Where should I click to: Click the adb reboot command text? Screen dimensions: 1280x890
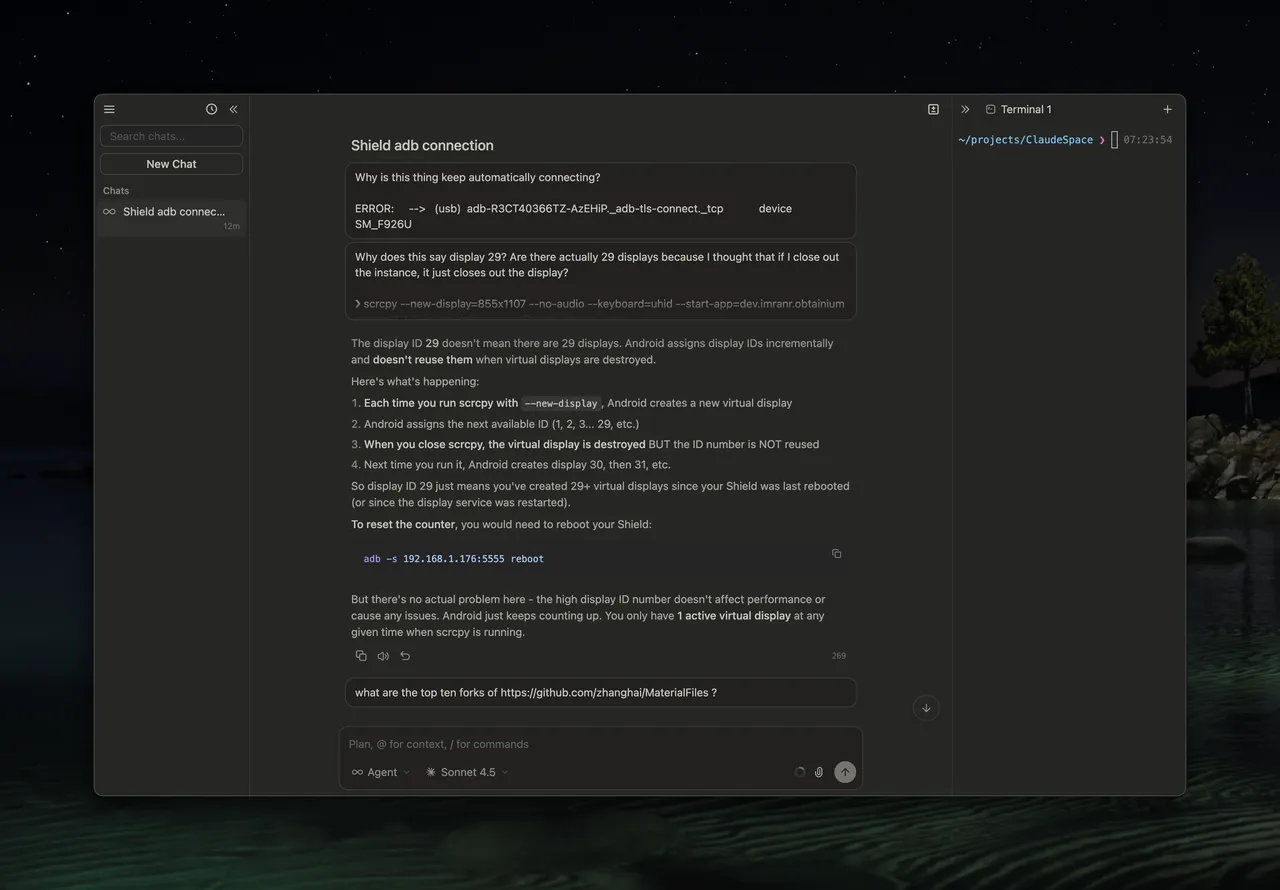pyautogui.click(x=454, y=559)
